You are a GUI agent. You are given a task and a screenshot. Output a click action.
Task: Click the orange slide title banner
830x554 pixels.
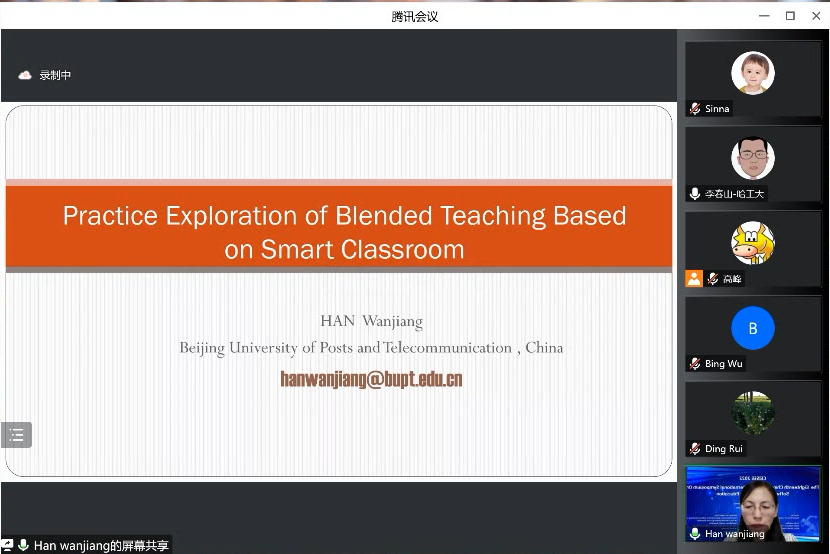(339, 231)
